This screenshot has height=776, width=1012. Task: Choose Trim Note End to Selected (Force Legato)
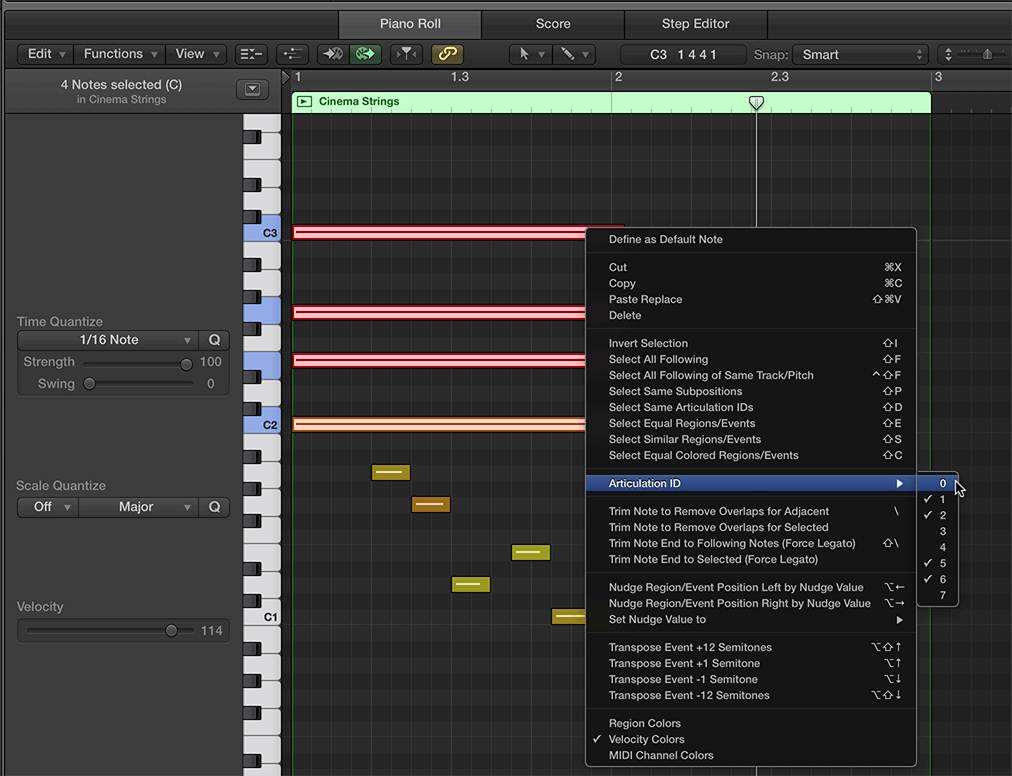pos(751,560)
